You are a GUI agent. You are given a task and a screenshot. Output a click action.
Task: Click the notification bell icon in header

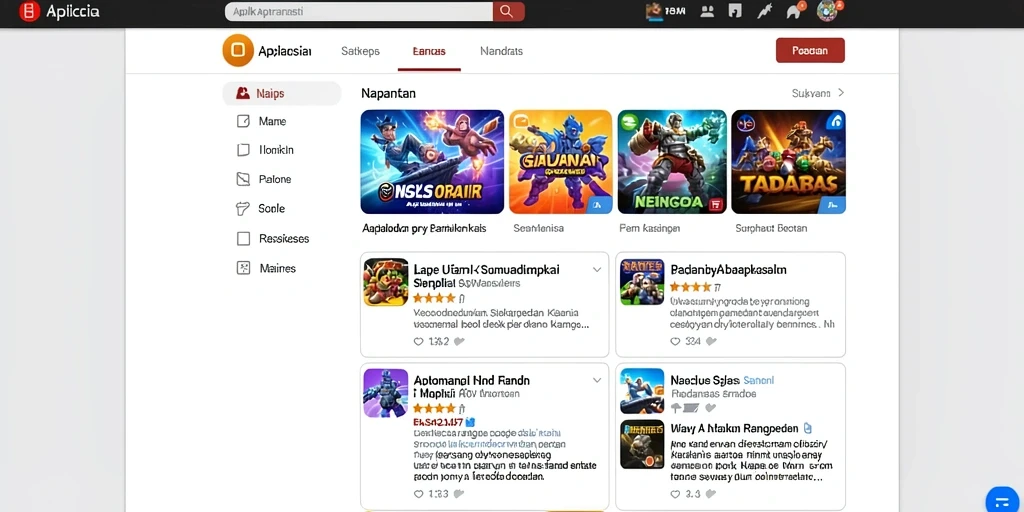pos(793,11)
